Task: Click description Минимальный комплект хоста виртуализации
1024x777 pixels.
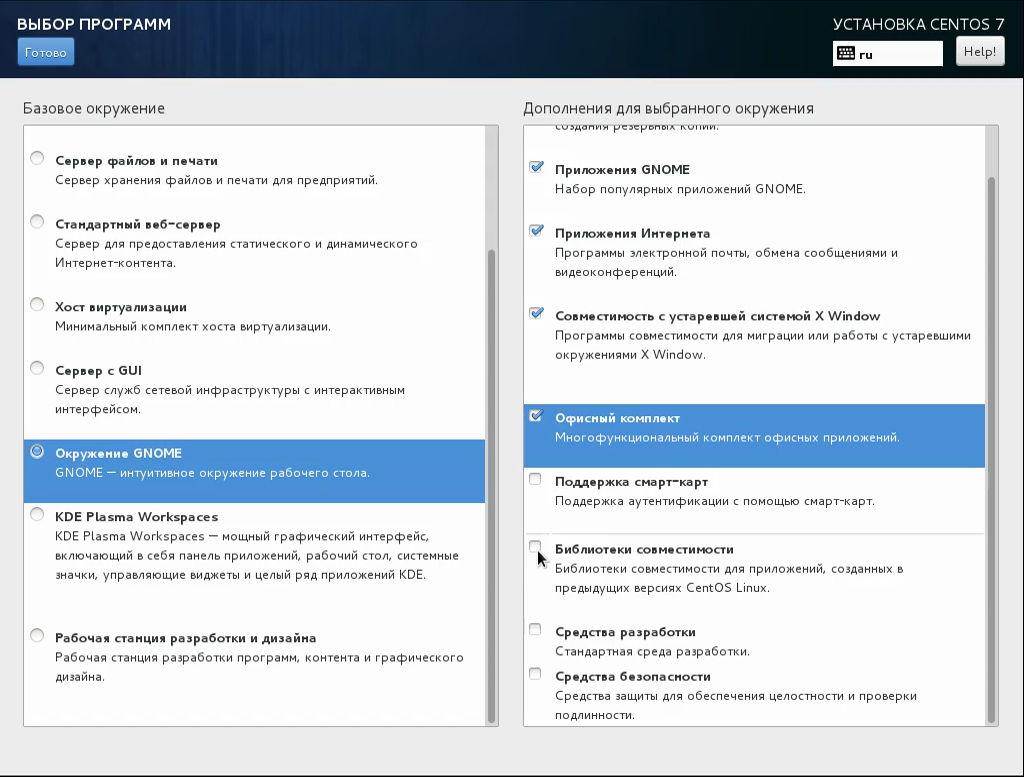Action: point(193,326)
